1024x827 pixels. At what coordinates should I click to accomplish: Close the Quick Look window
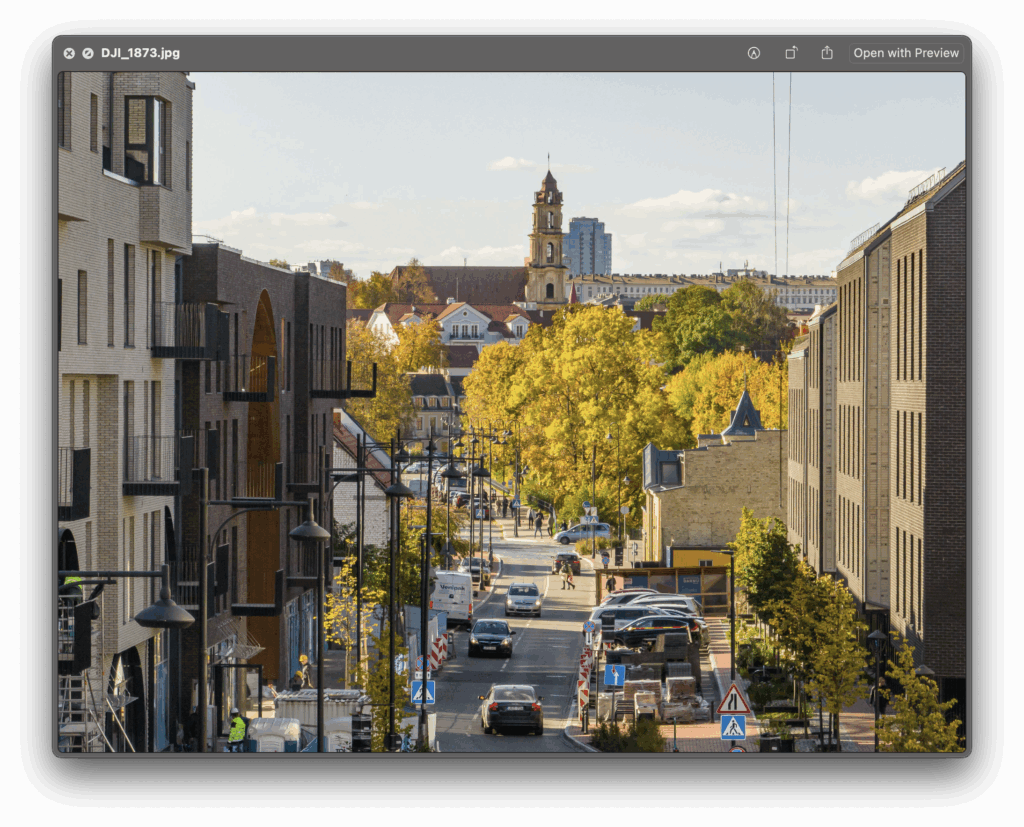click(x=69, y=53)
